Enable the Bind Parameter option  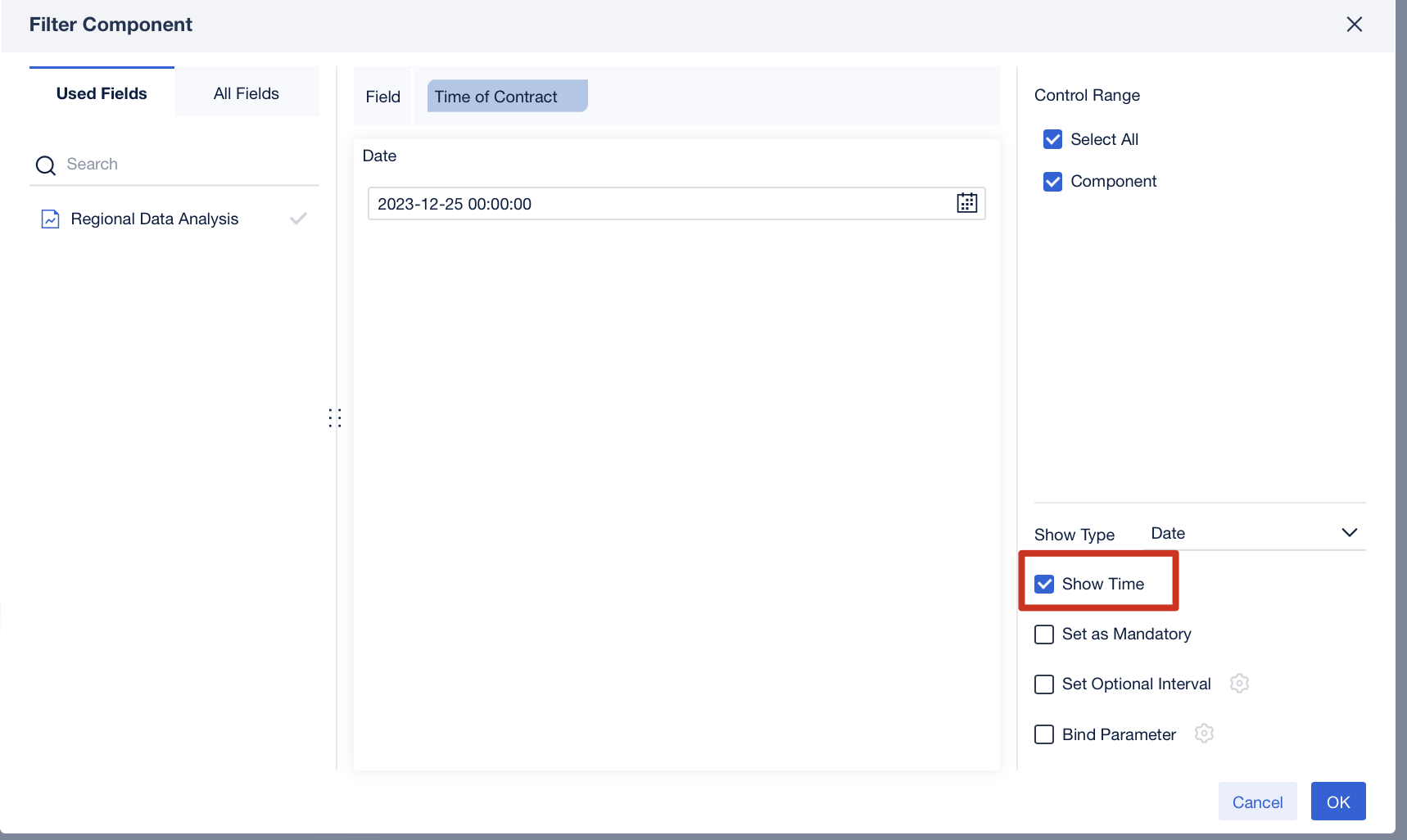pos(1044,734)
